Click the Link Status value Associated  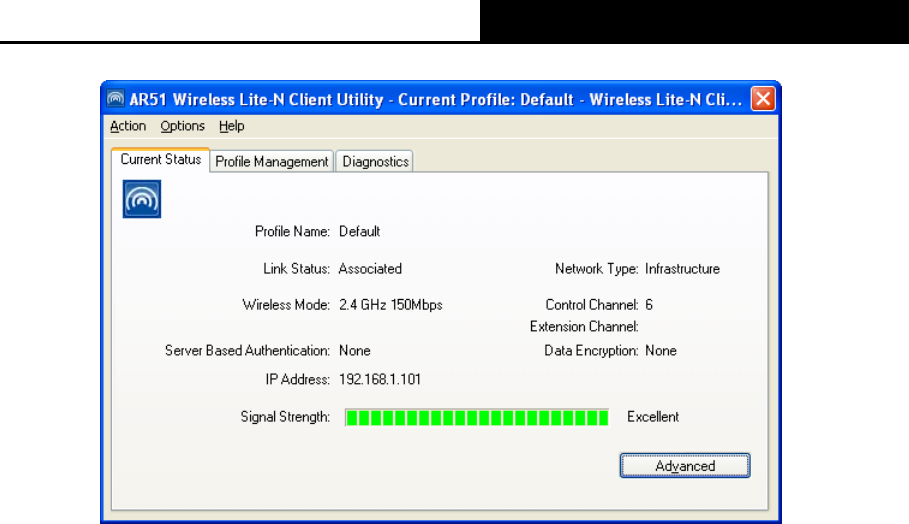[370, 269]
